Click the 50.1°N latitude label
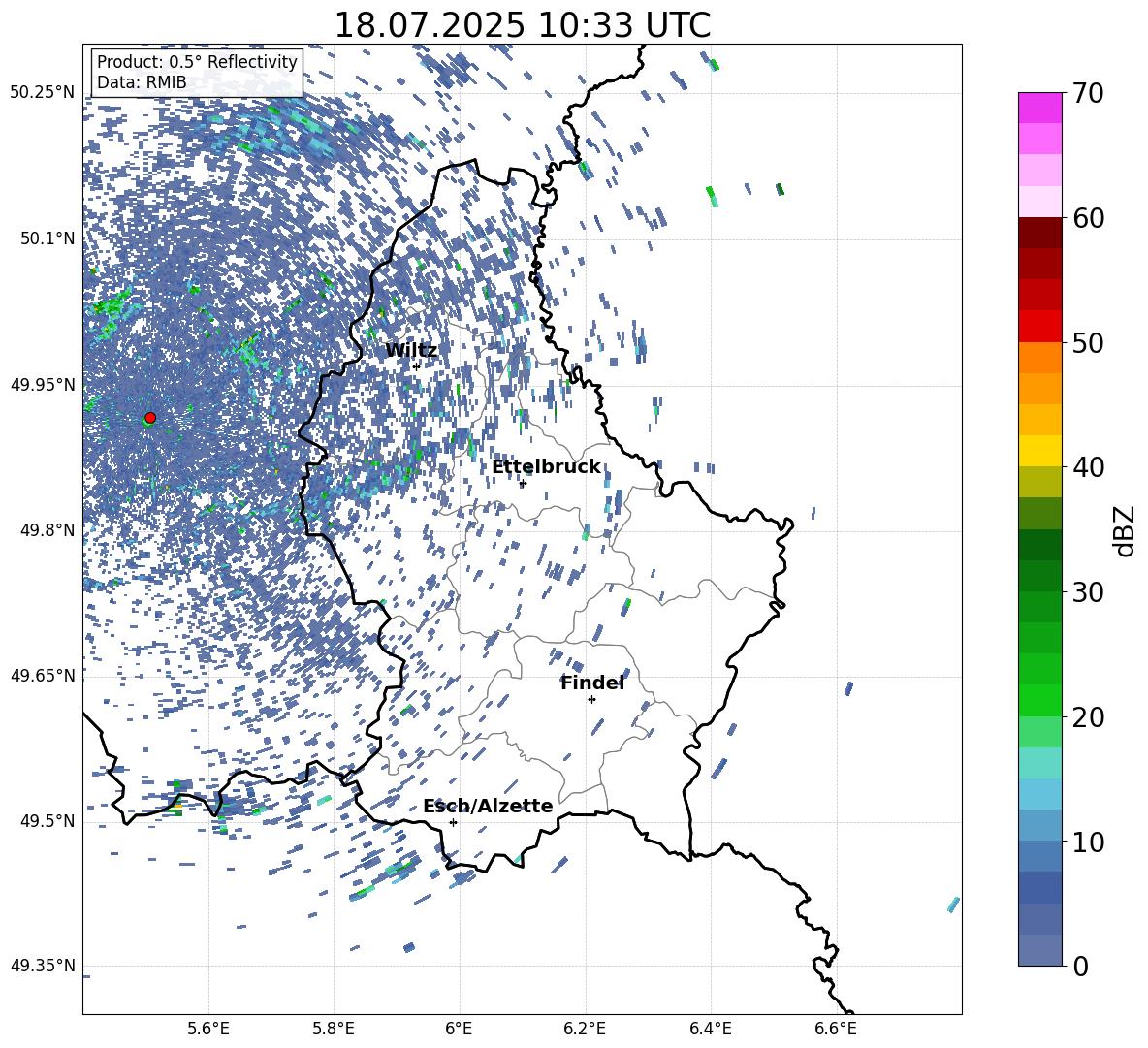Image resolution: width=1148 pixels, height=1048 pixels. coord(48,238)
